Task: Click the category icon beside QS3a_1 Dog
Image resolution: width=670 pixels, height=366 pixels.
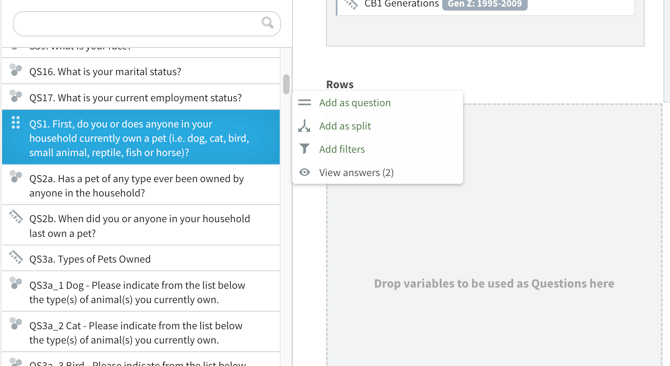Action: (x=16, y=283)
